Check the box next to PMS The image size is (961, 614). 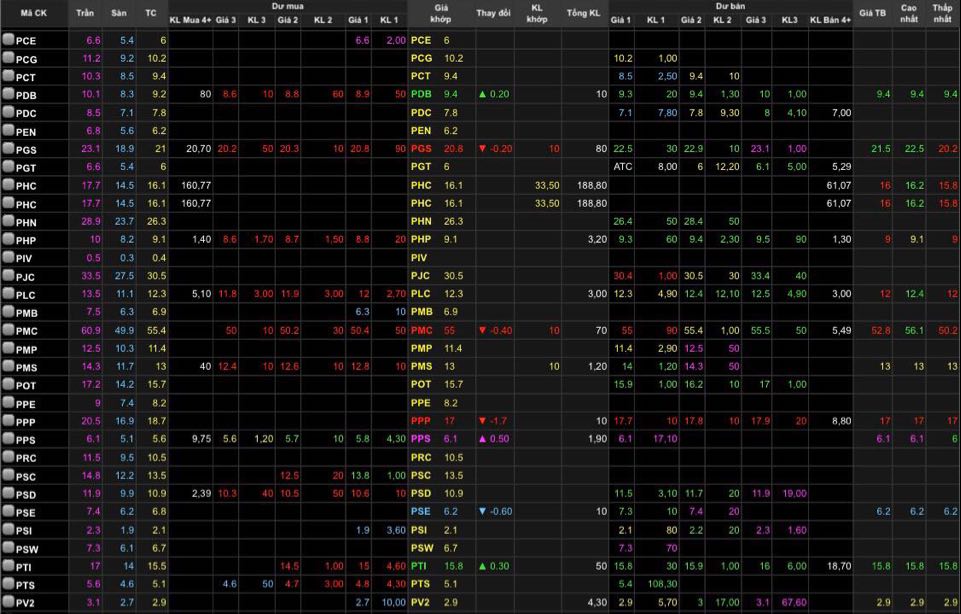(8, 367)
